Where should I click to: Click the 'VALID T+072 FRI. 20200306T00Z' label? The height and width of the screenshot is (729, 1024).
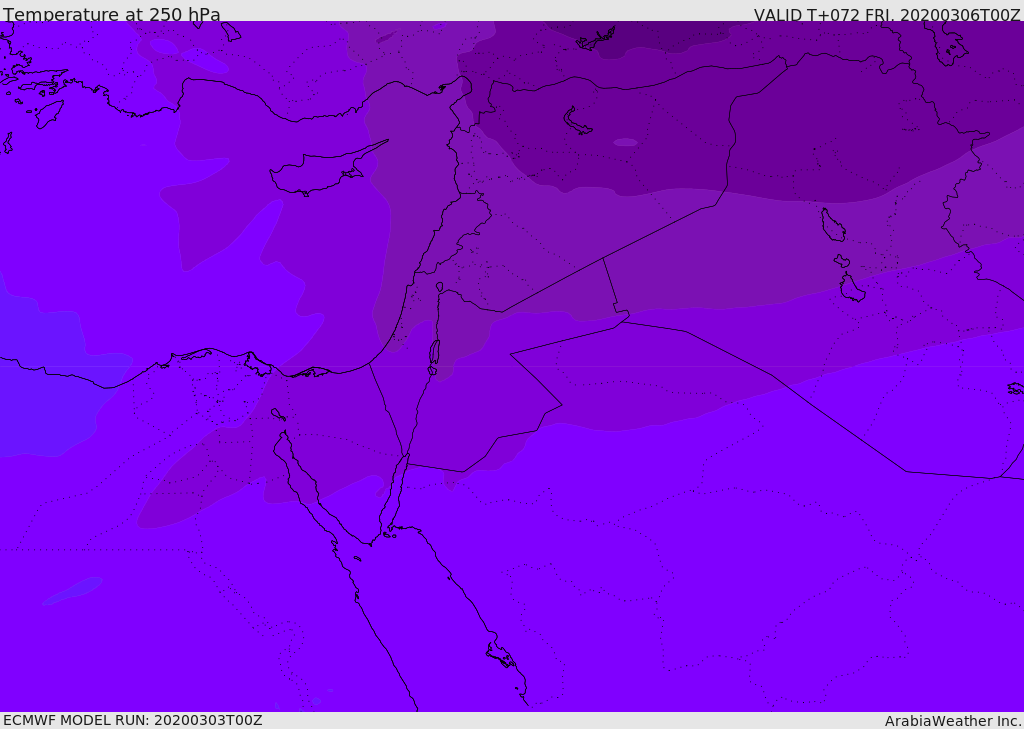coord(887,15)
